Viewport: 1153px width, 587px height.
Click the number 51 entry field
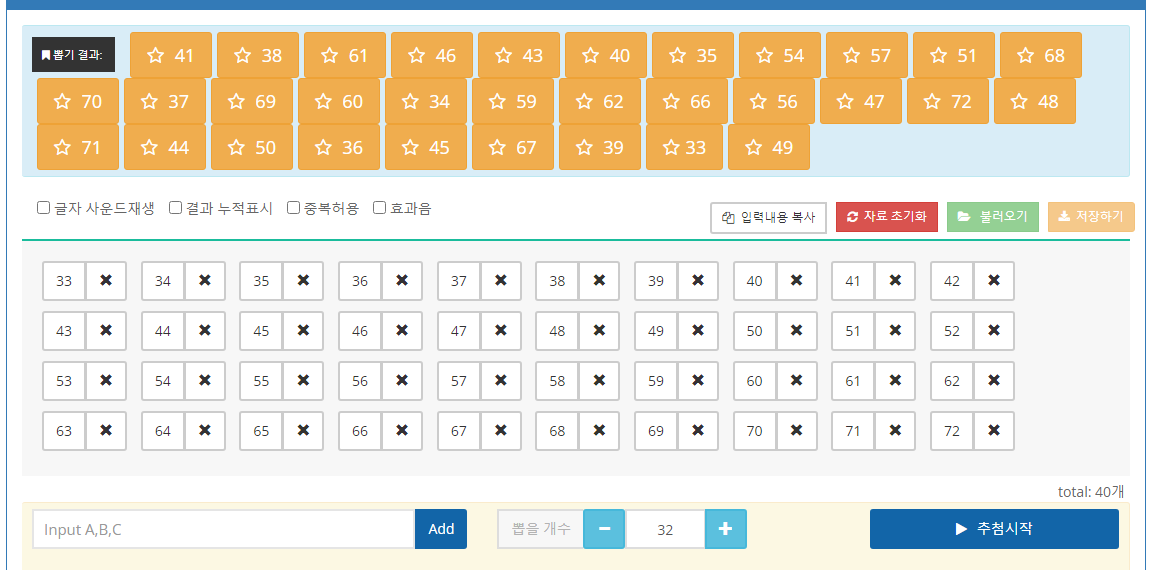click(853, 331)
